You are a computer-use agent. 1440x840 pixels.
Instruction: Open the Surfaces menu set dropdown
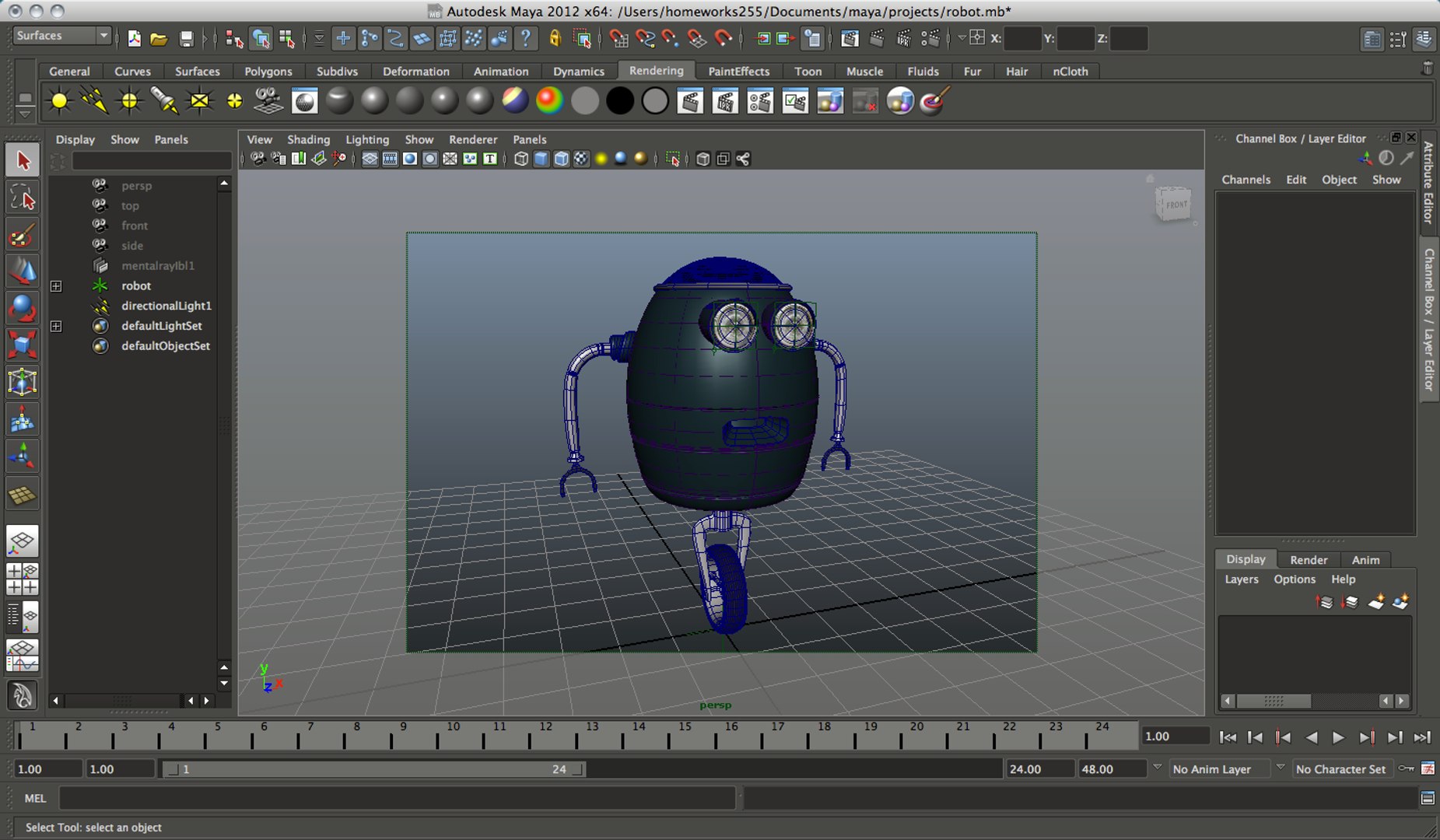[x=61, y=36]
